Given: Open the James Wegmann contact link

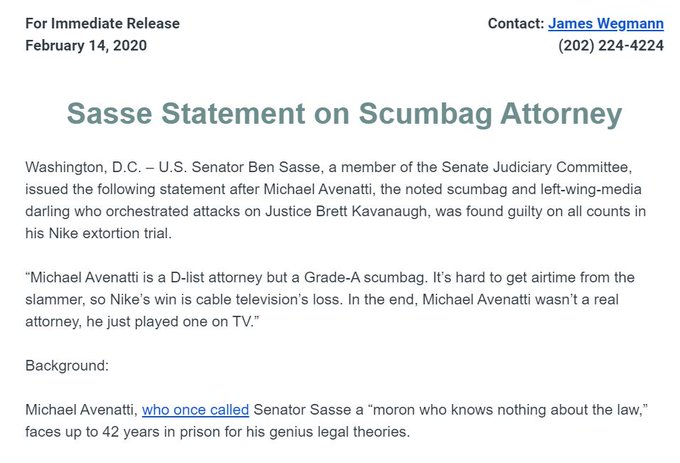Looking at the screenshot, I should pyautogui.click(x=605, y=23).
